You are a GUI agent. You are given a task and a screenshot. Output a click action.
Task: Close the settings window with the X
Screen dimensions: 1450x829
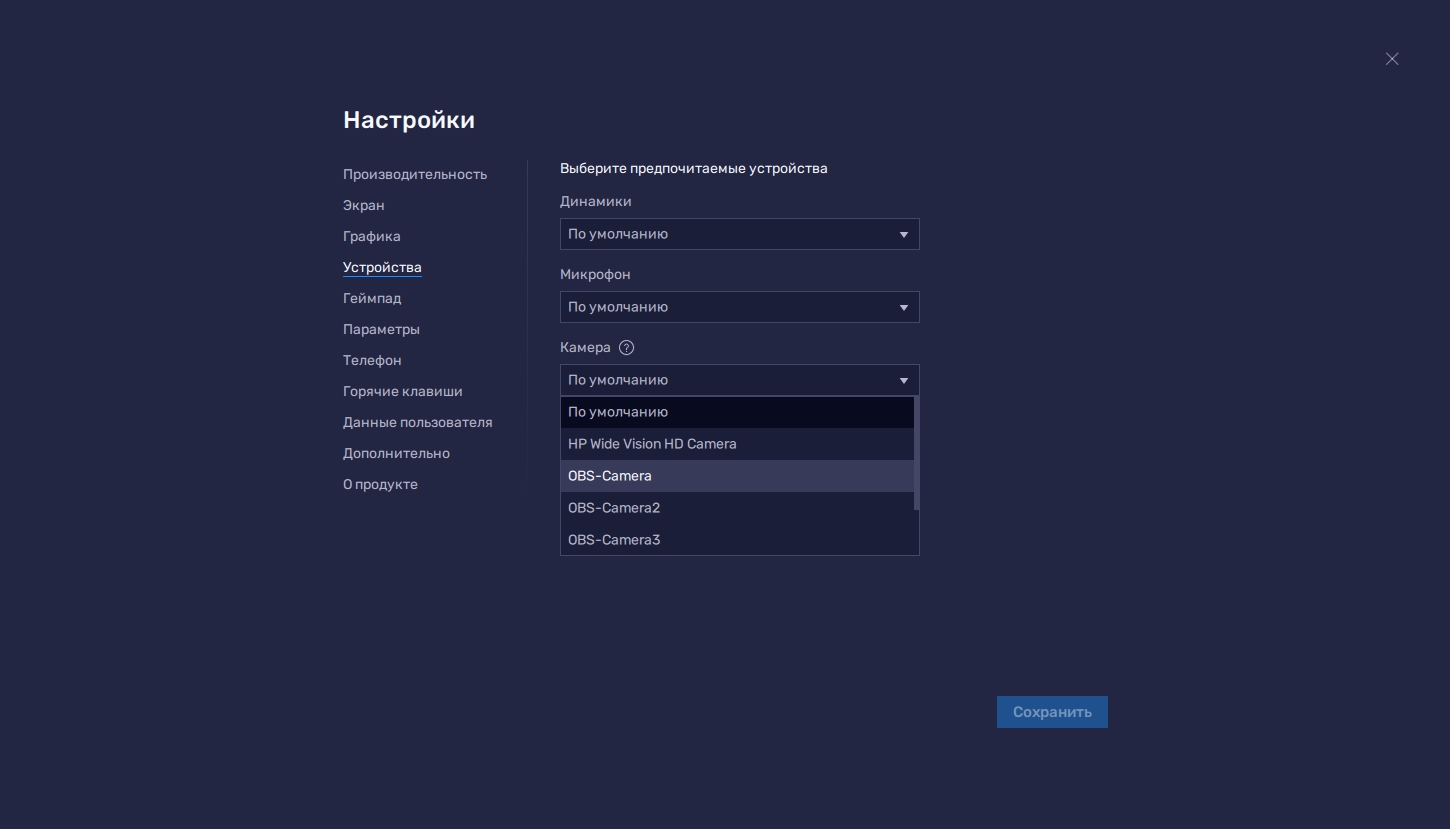pyautogui.click(x=1392, y=59)
